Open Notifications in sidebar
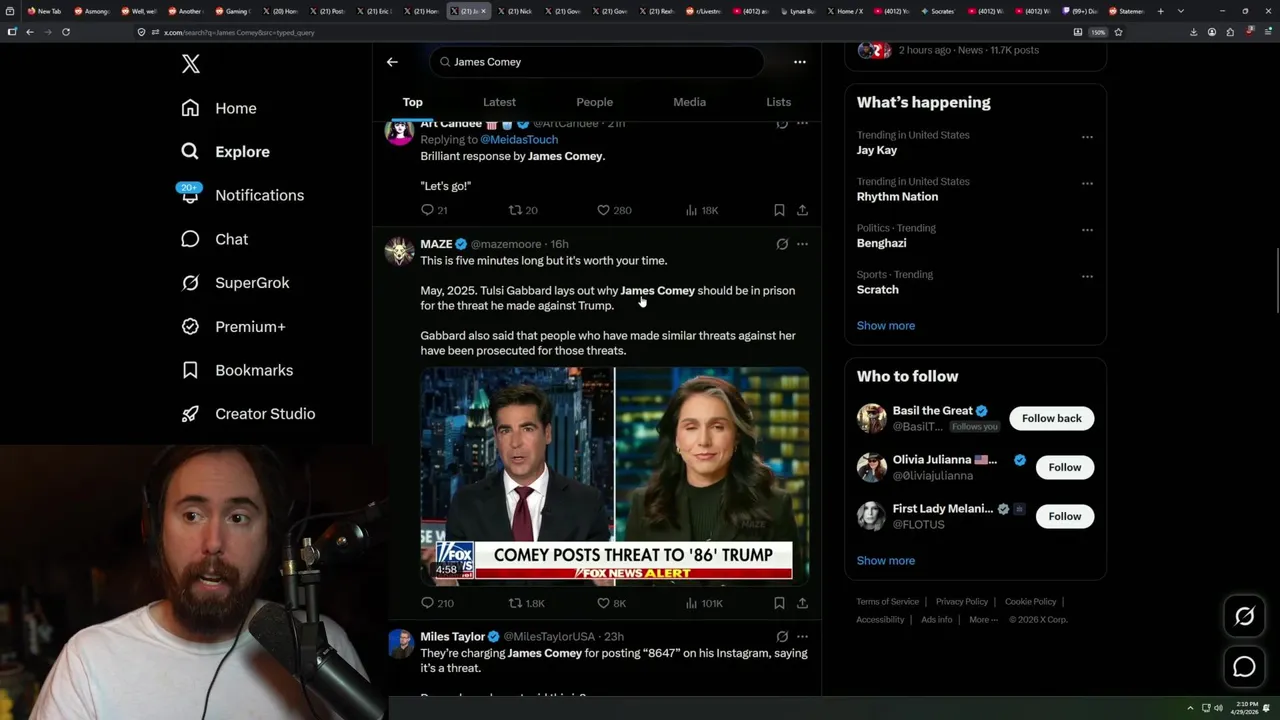The width and height of the screenshot is (1280, 720). coord(242,195)
